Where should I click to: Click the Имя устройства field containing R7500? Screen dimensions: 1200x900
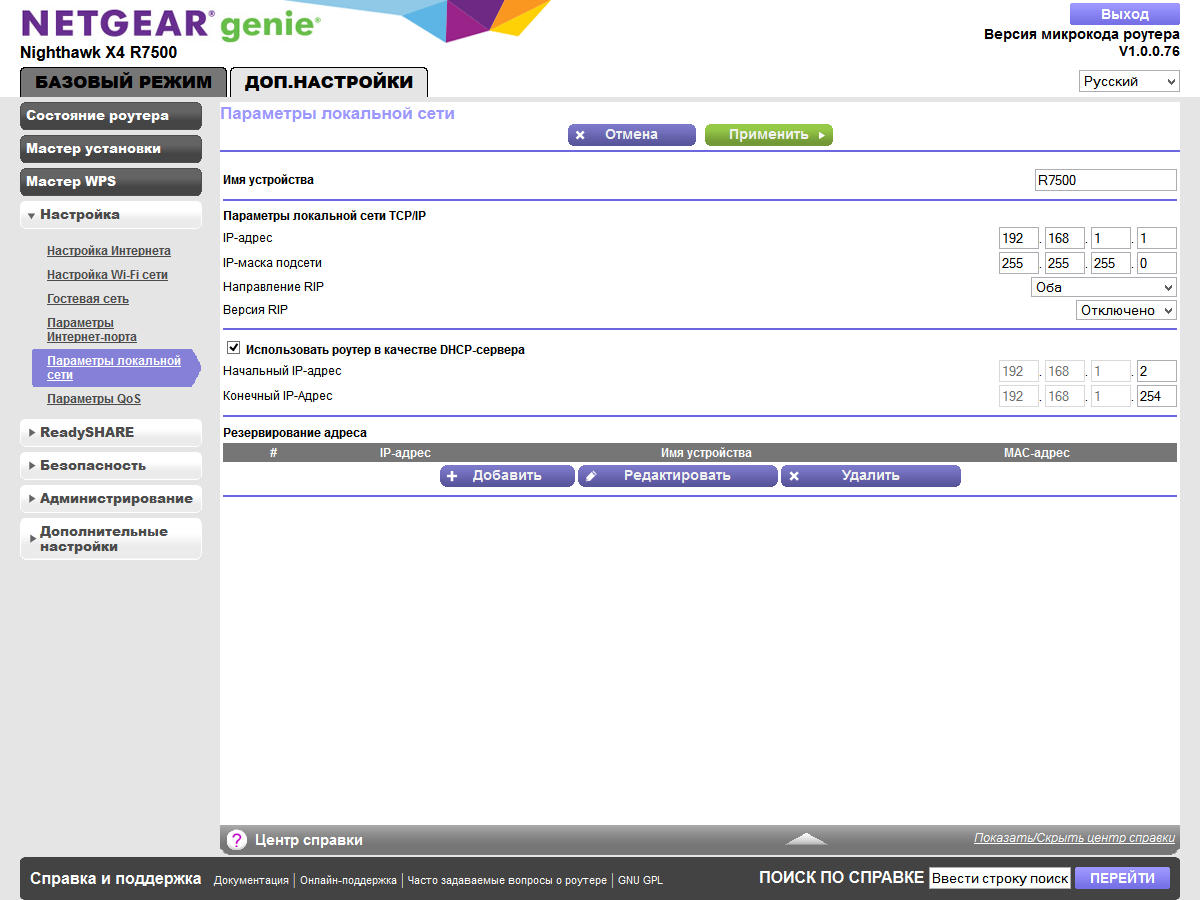(1106, 180)
